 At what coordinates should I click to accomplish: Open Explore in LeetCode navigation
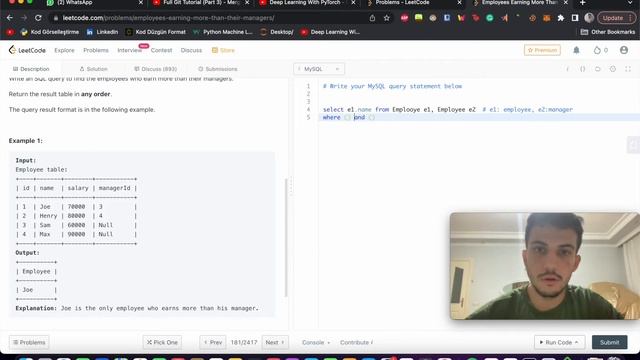pyautogui.click(x=64, y=50)
